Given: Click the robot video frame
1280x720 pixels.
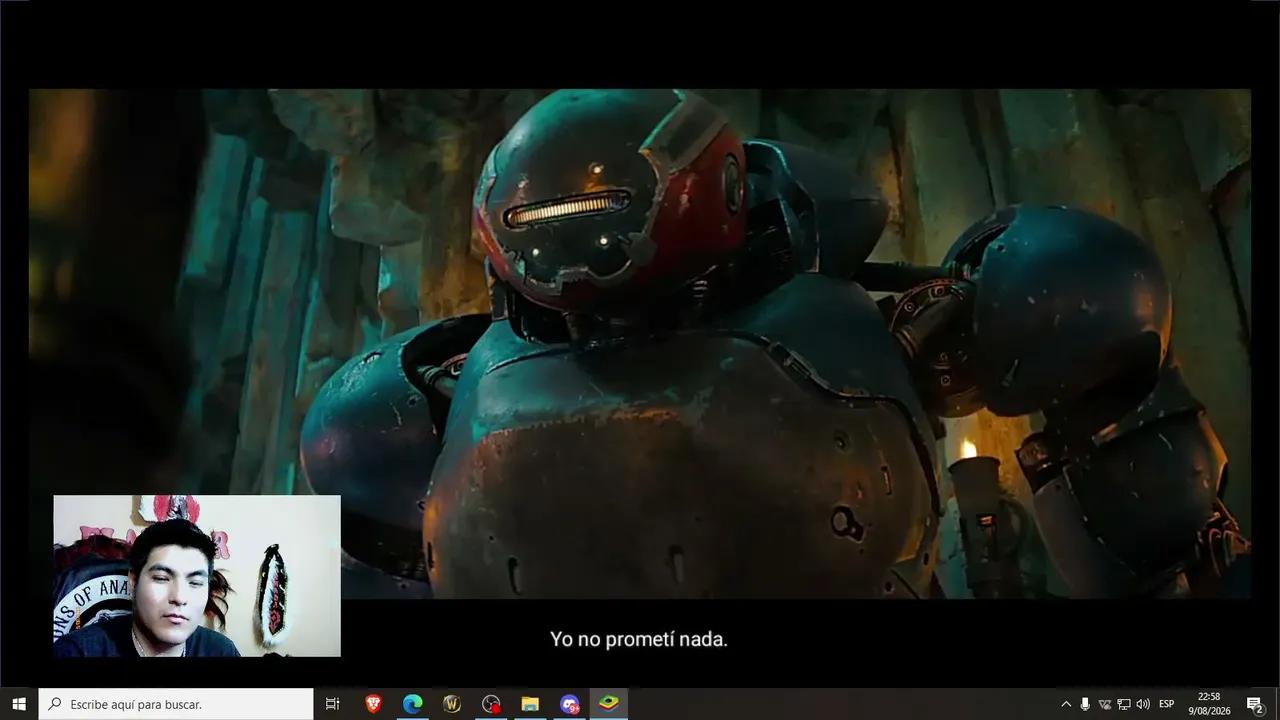Looking at the screenshot, I should pyautogui.click(x=640, y=343).
